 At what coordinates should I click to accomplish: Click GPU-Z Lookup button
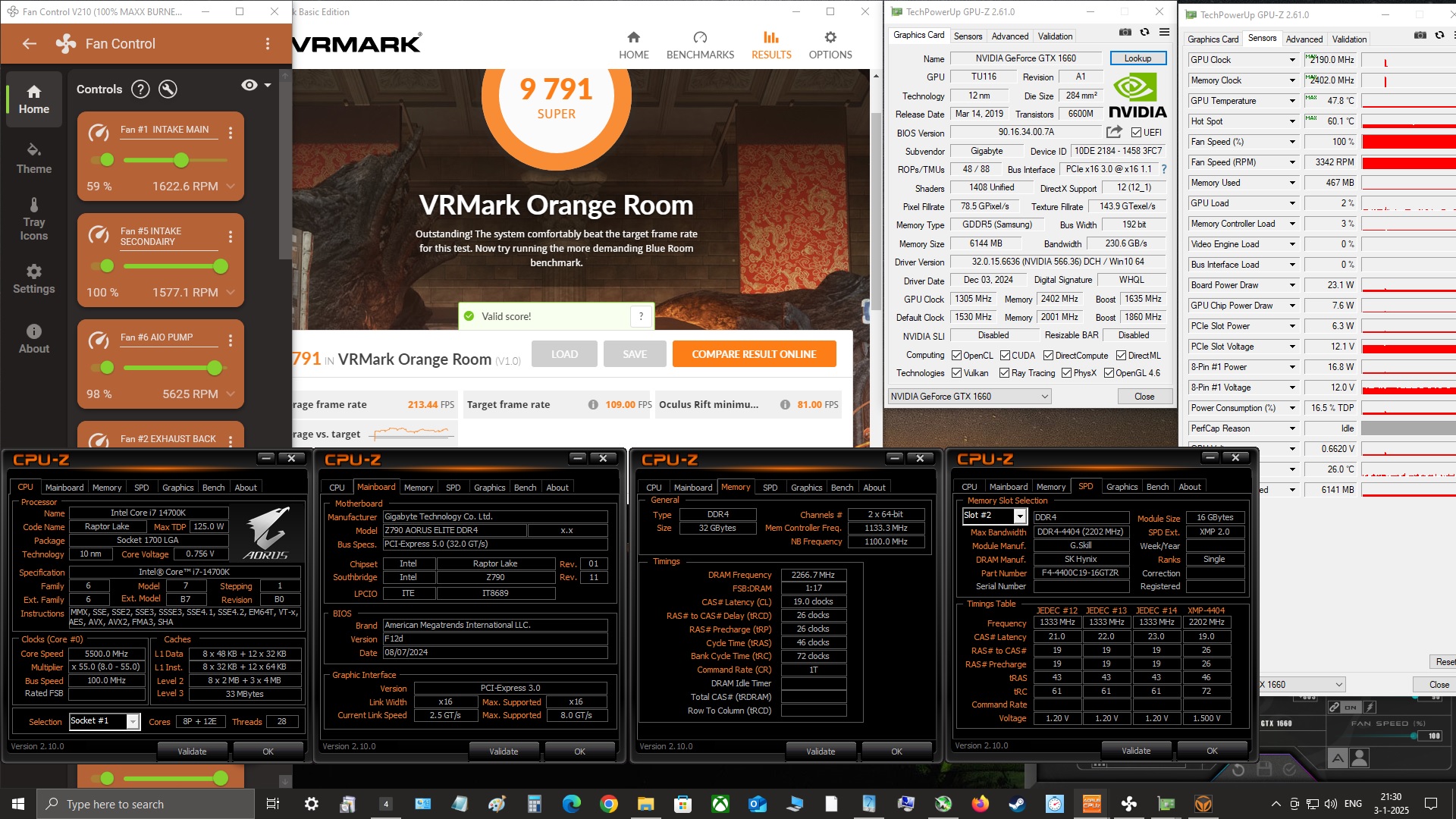point(1137,58)
